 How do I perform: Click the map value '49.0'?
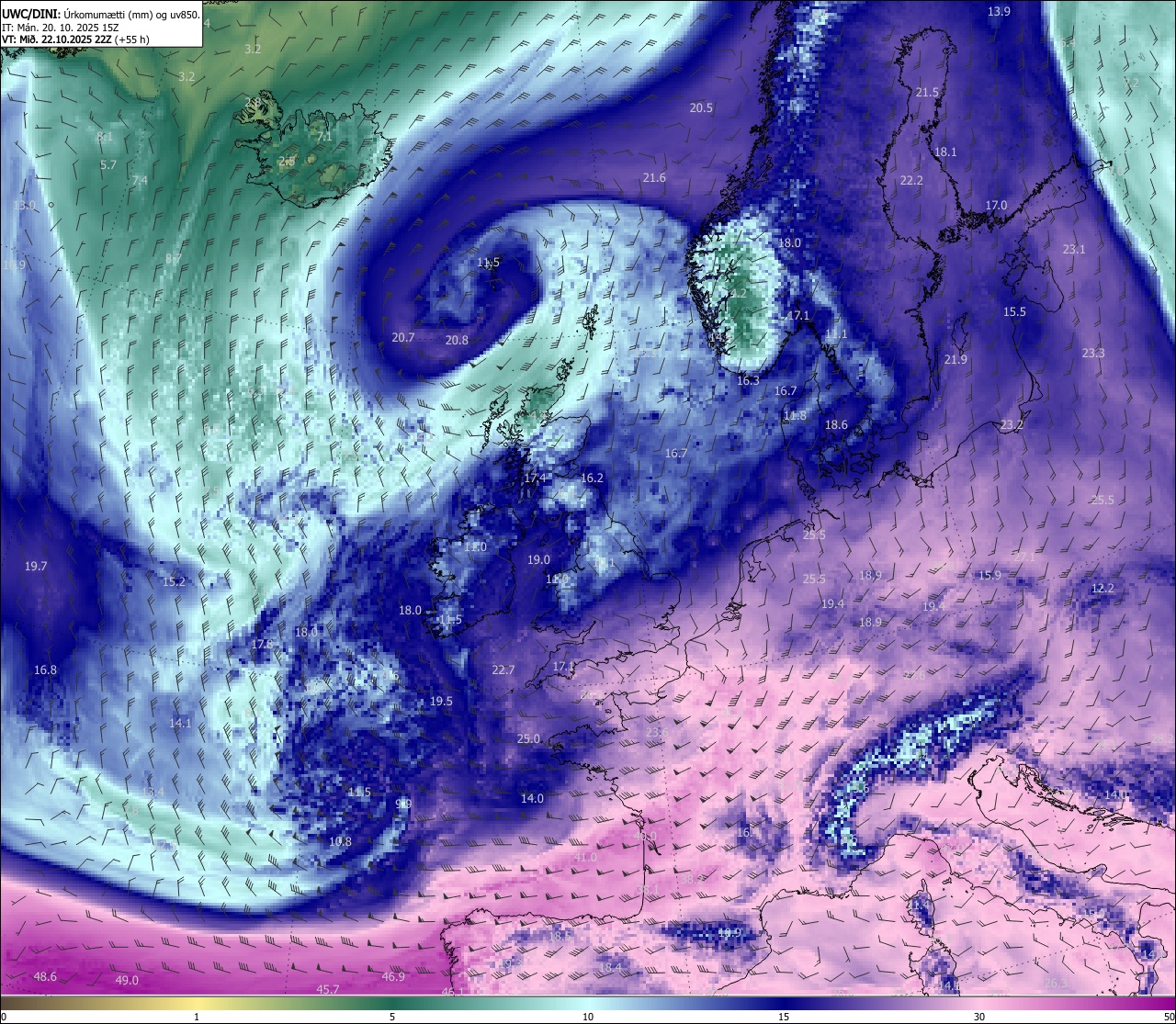pyautogui.click(x=127, y=980)
